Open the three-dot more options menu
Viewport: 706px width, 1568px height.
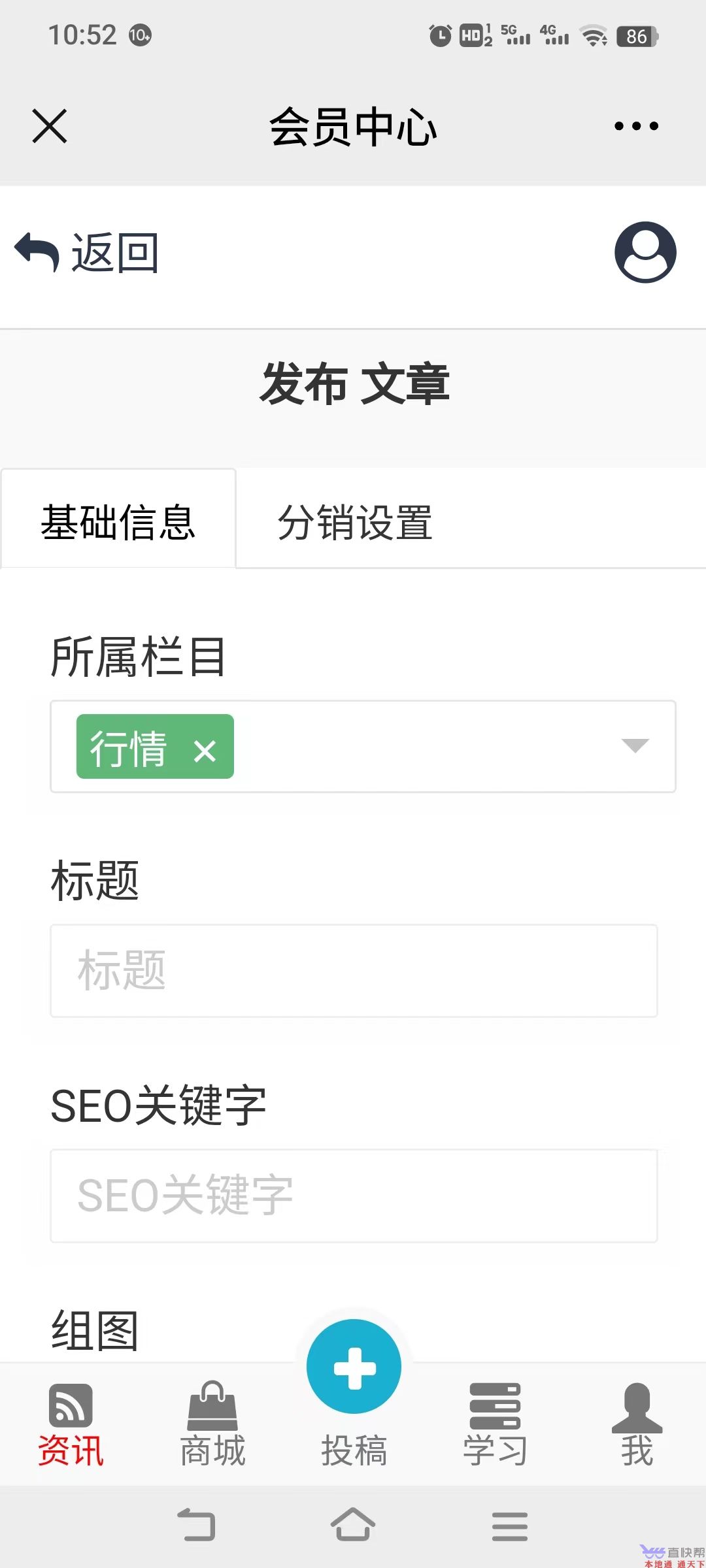point(636,125)
